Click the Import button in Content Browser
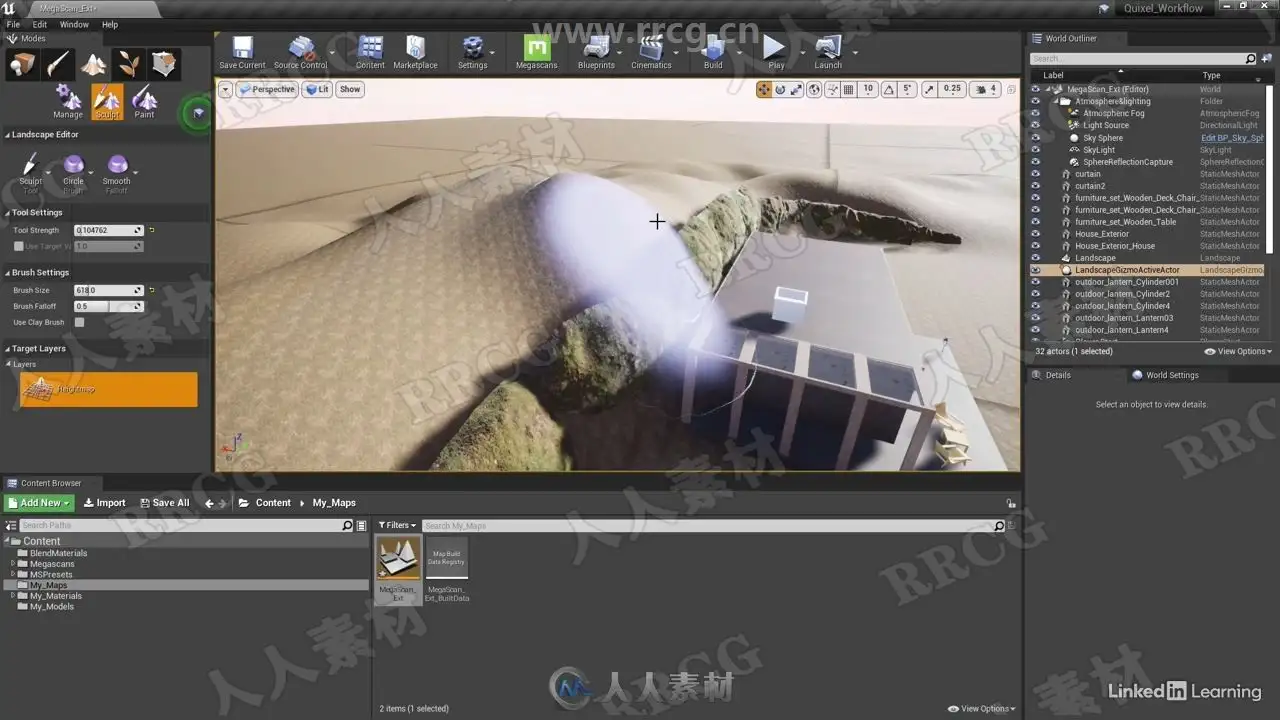 point(104,503)
